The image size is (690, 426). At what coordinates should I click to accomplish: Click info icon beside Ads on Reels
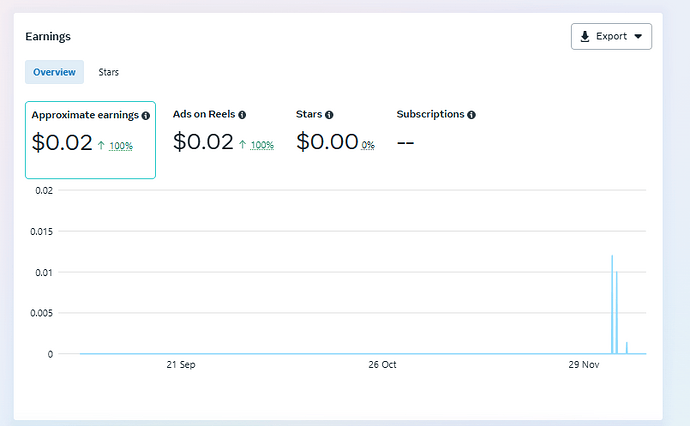point(242,115)
